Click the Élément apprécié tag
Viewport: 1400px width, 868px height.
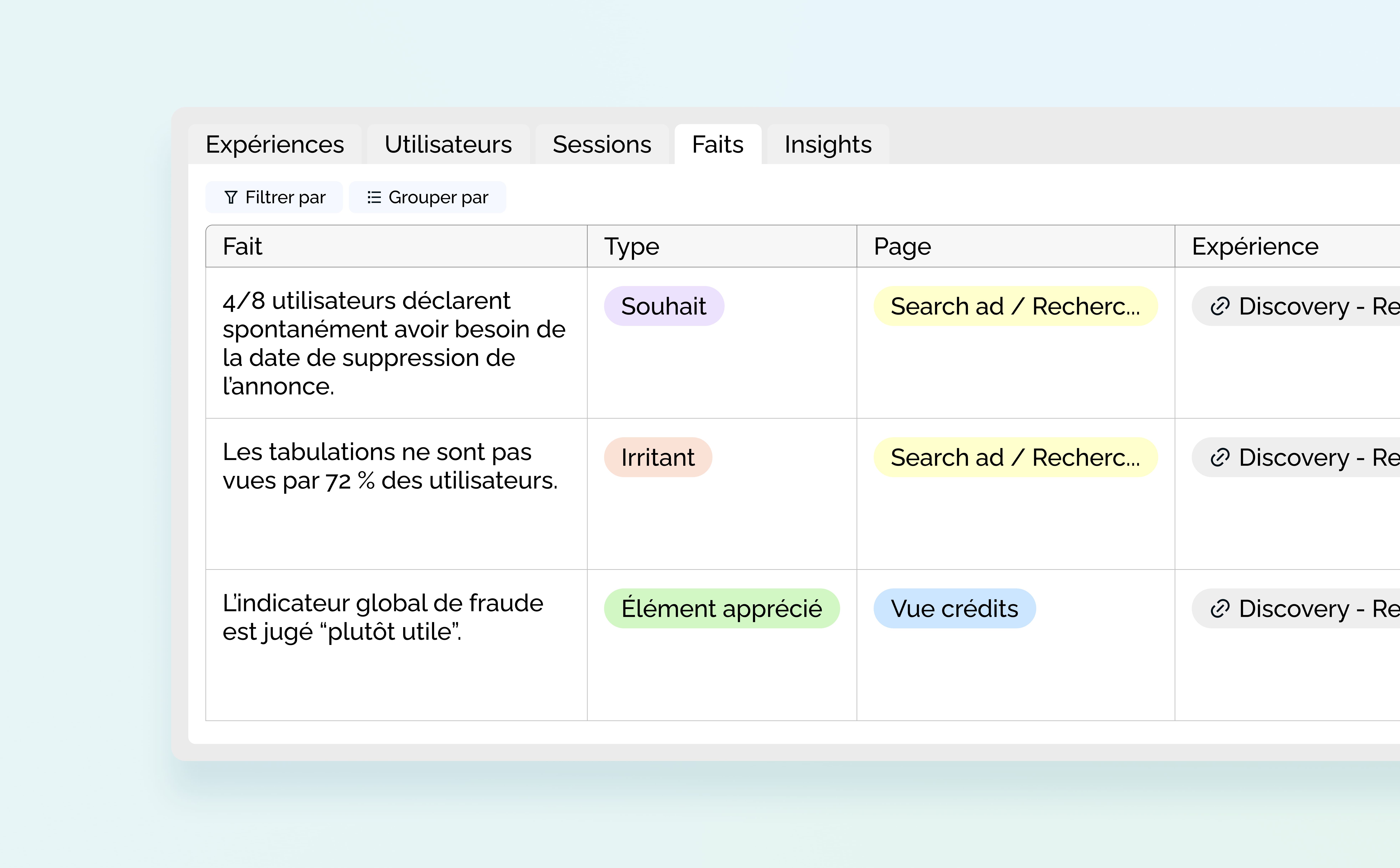click(x=722, y=609)
